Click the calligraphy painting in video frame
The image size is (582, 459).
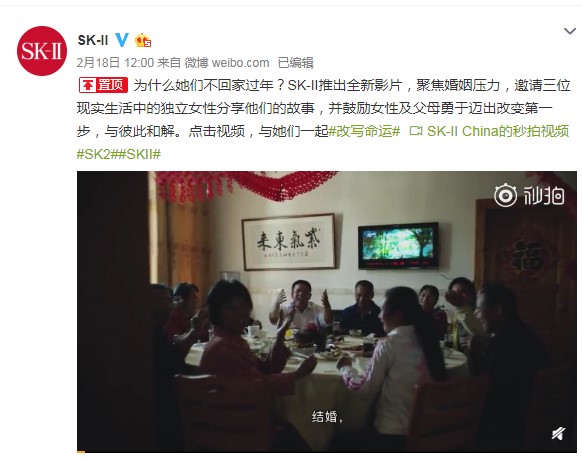coord(289,242)
